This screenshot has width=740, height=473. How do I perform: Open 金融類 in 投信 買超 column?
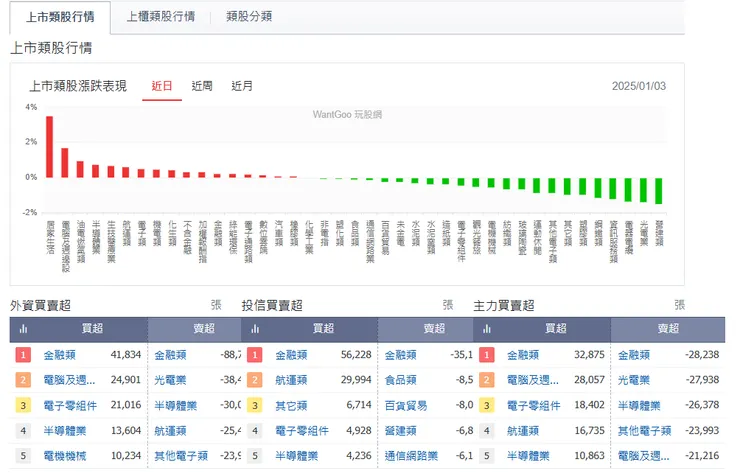point(291,355)
